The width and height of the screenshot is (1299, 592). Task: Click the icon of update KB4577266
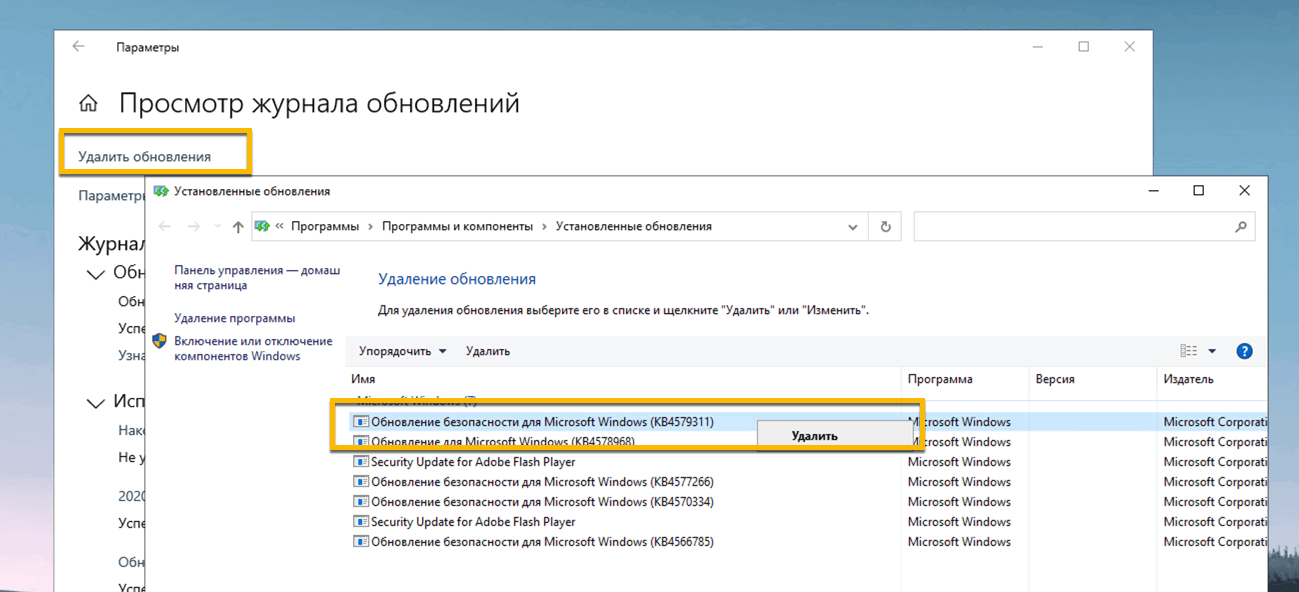pos(361,482)
